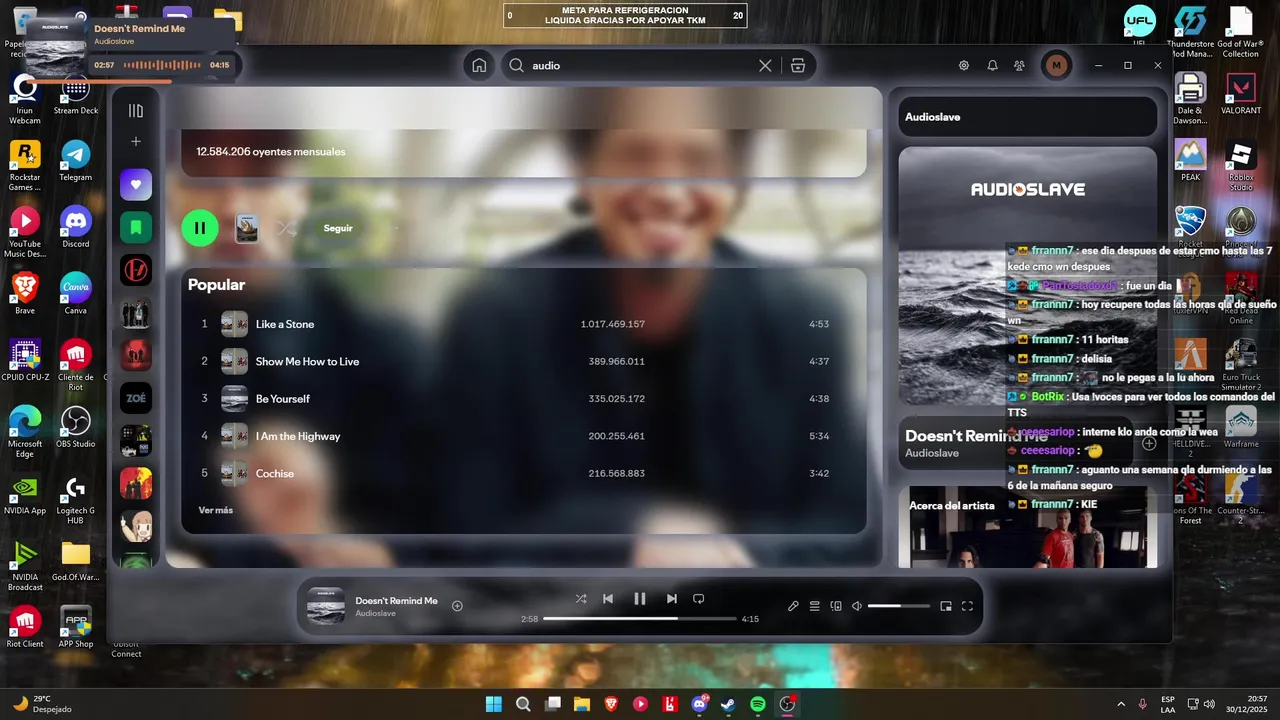Open the VALORANT desktop shortcut
Image resolution: width=1280 pixels, height=720 pixels.
coord(1241,94)
